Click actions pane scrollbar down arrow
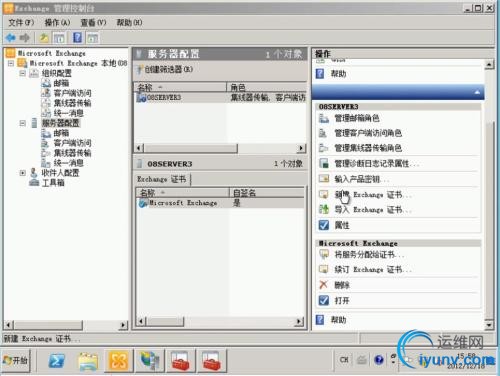 489,324
